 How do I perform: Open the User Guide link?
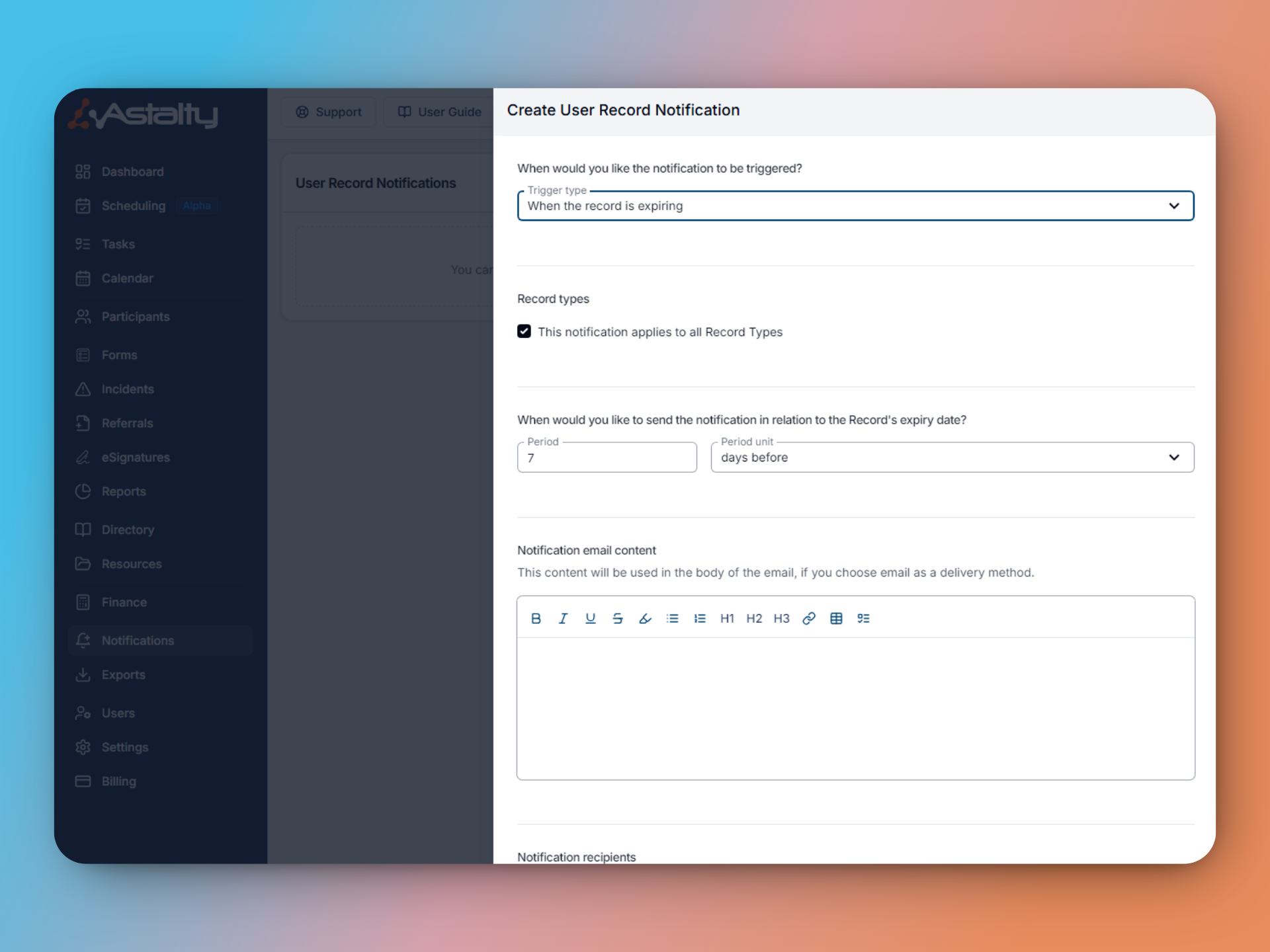[x=439, y=112]
